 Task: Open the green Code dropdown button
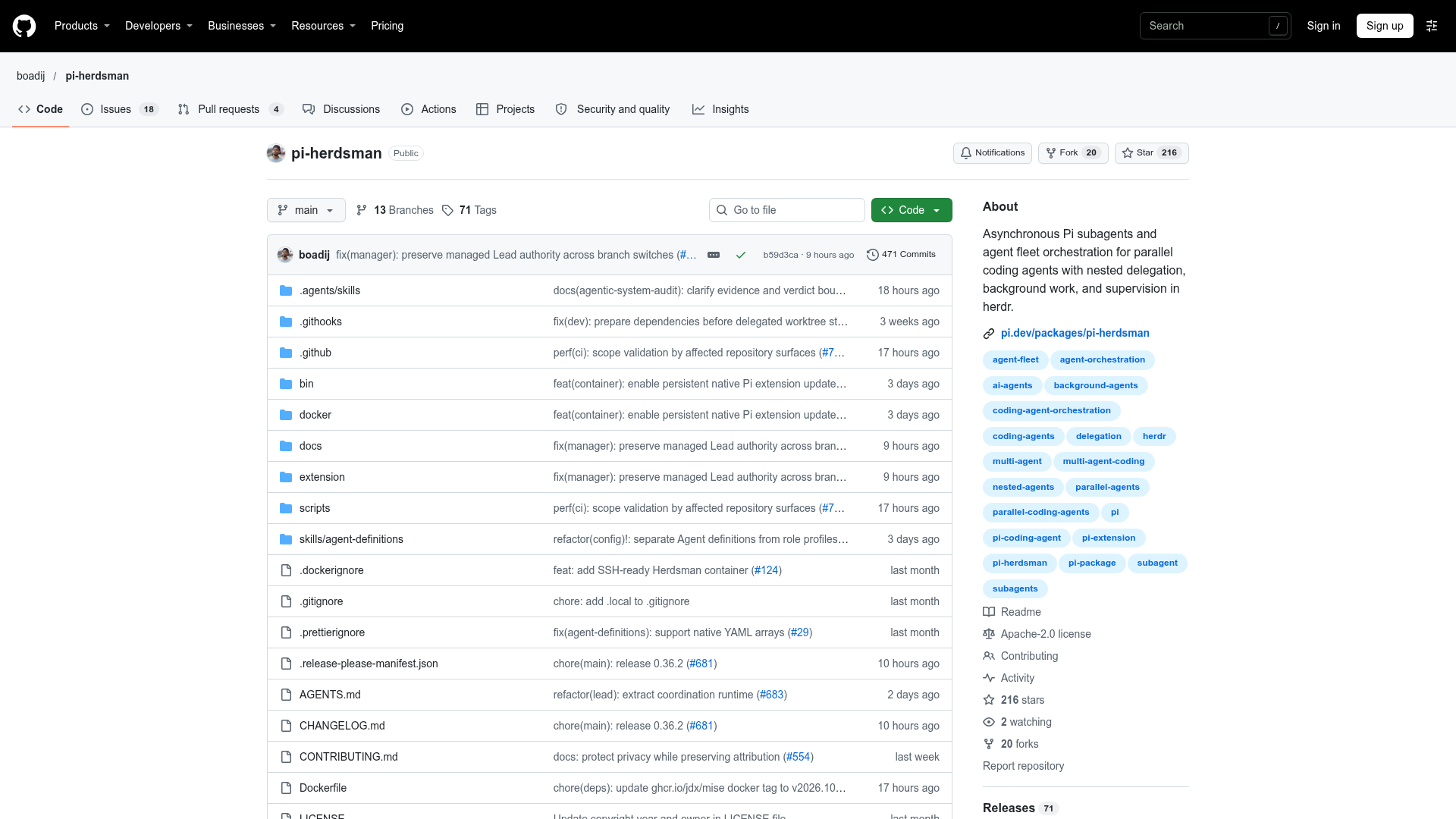click(x=912, y=210)
